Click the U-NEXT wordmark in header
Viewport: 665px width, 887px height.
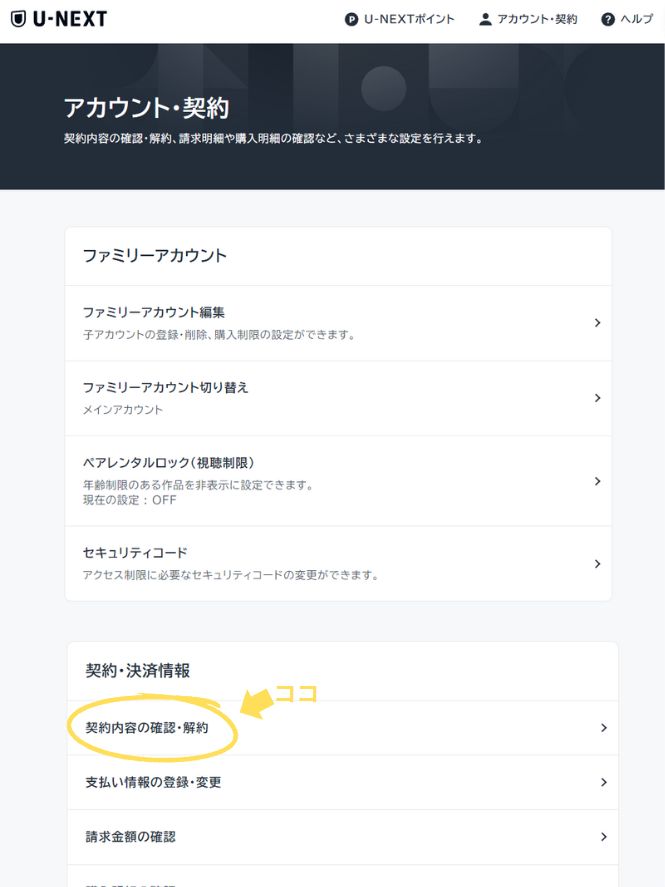(x=70, y=19)
